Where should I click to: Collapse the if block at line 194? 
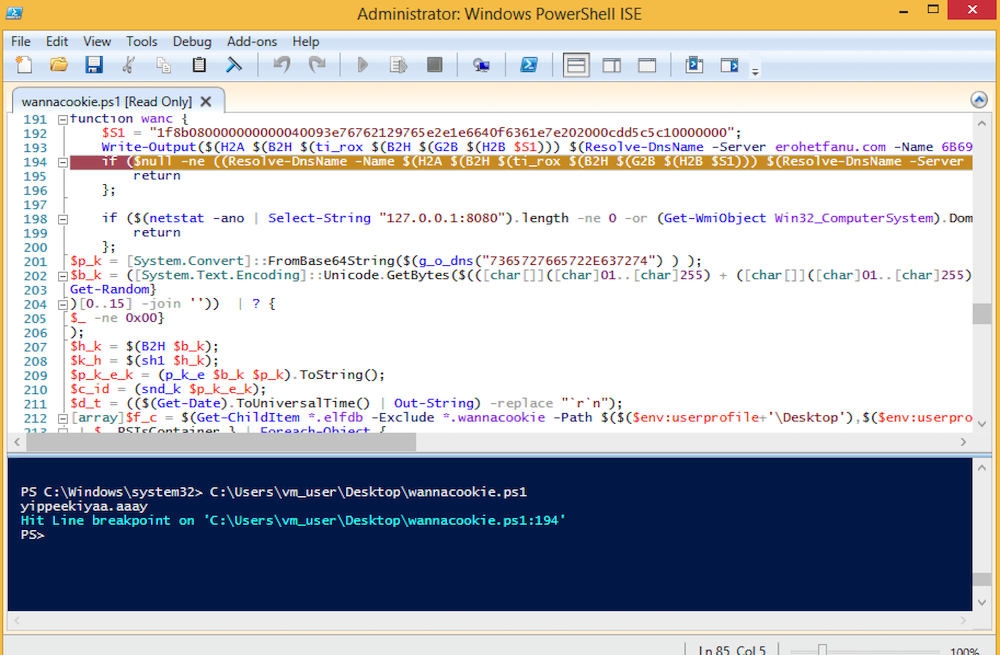click(62, 162)
